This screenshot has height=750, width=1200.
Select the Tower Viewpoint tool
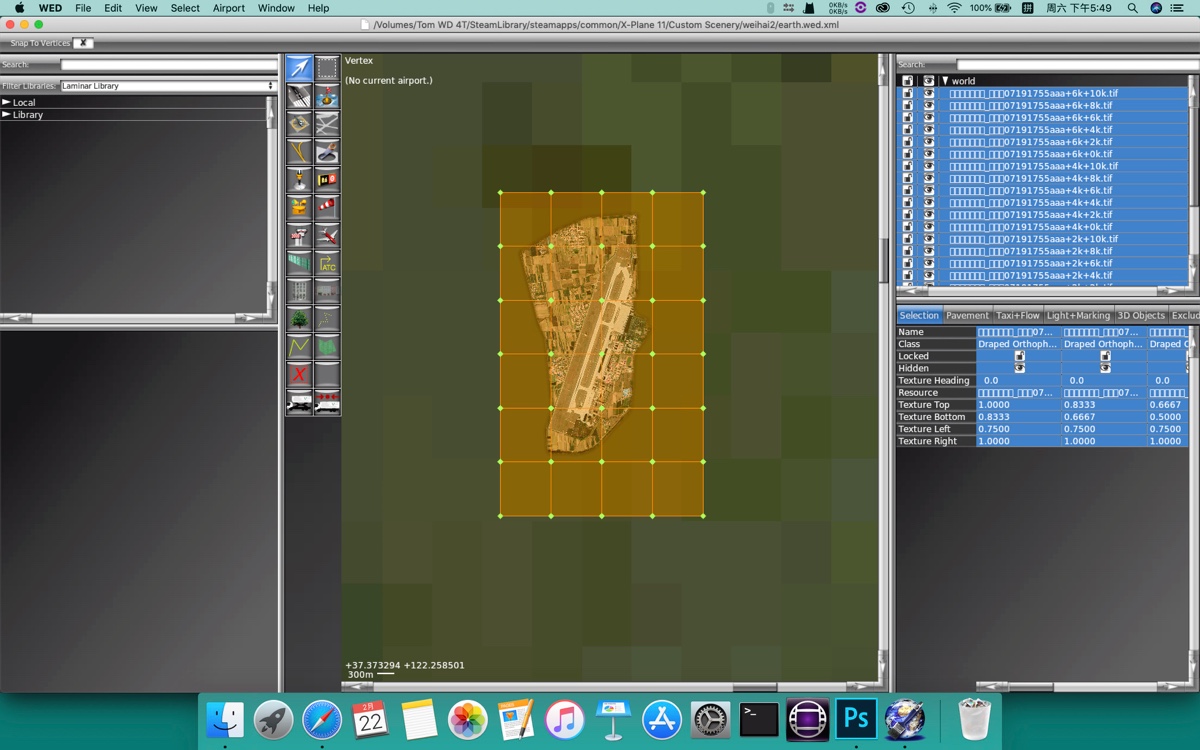(x=299, y=235)
